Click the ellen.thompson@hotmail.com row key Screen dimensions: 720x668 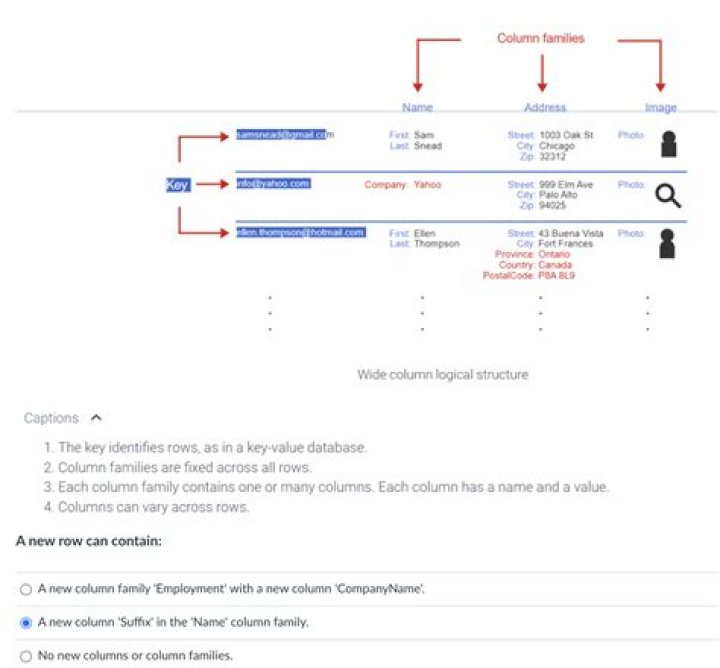(301, 232)
